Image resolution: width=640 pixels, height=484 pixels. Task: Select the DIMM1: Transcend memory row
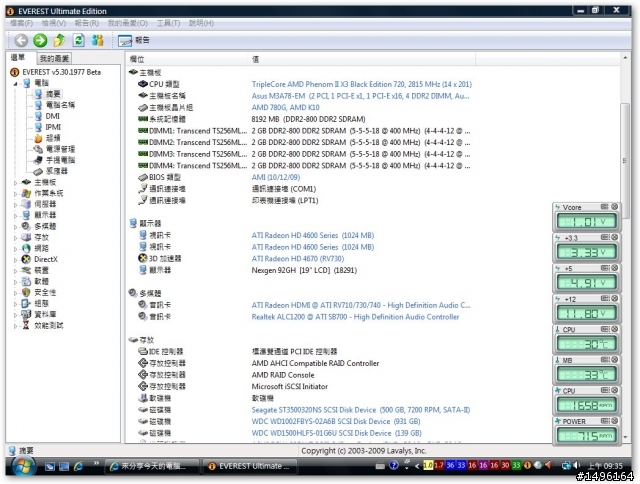tap(304, 131)
